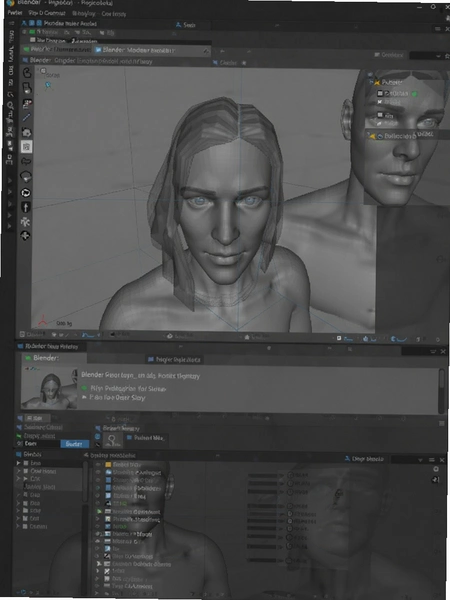Click the magnifier figure thumbnail icon beside 'Podeert Mile'

(113, 440)
